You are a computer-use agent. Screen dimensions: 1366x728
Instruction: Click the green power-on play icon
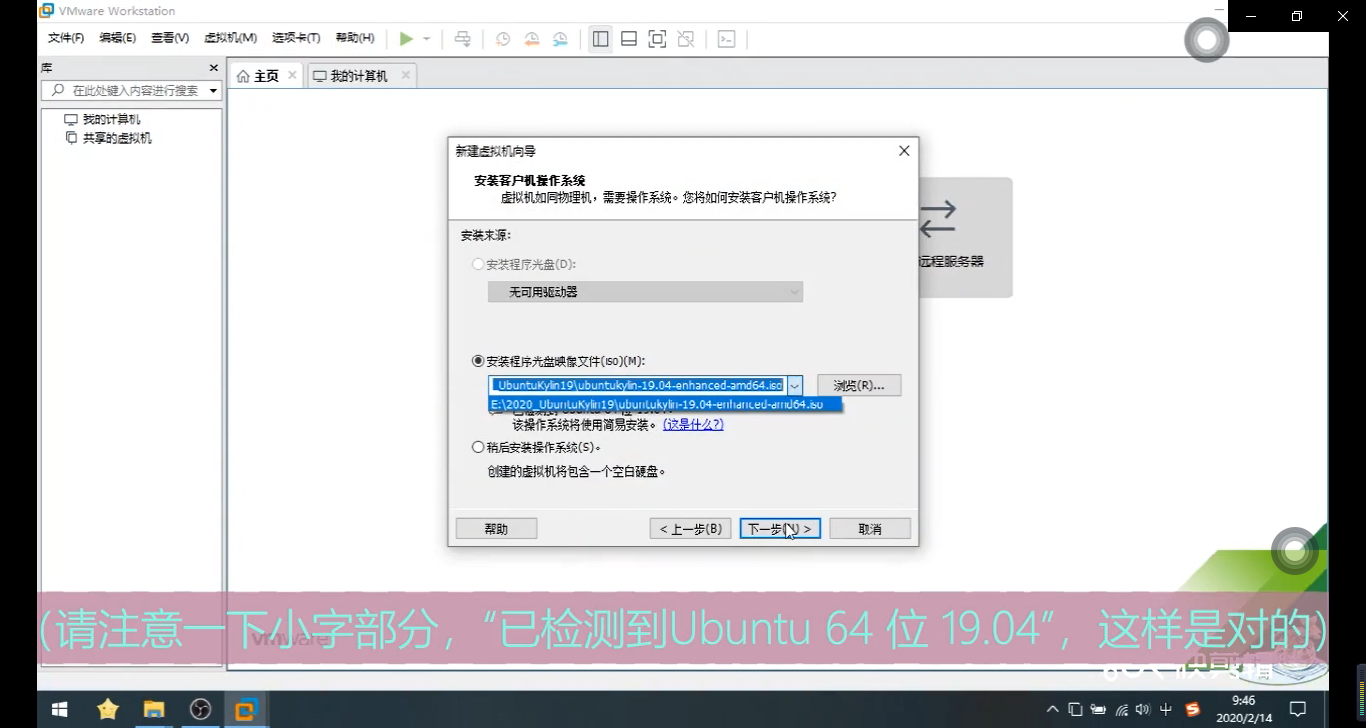[x=406, y=39]
